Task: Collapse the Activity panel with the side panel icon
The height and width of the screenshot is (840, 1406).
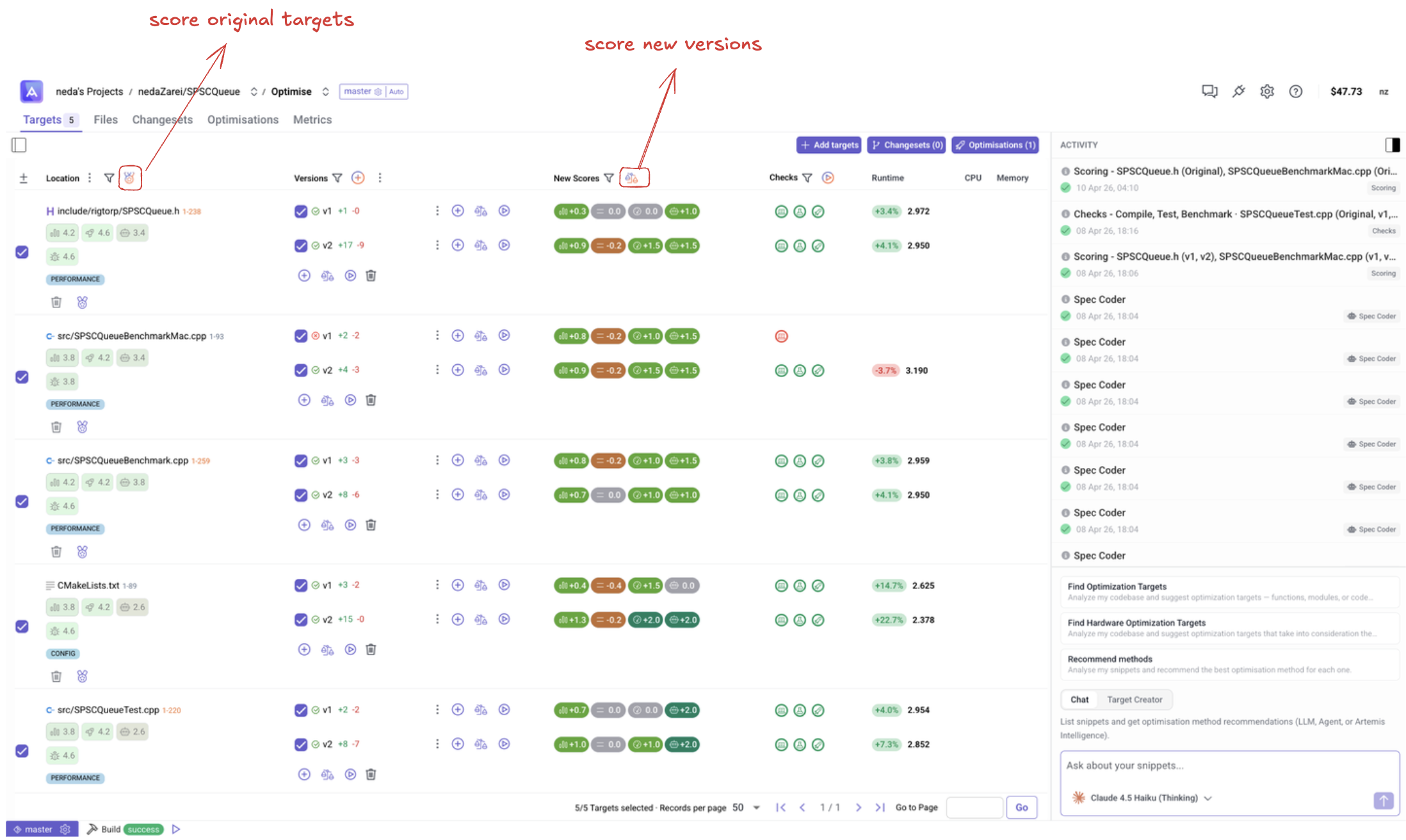Action: [x=1392, y=145]
